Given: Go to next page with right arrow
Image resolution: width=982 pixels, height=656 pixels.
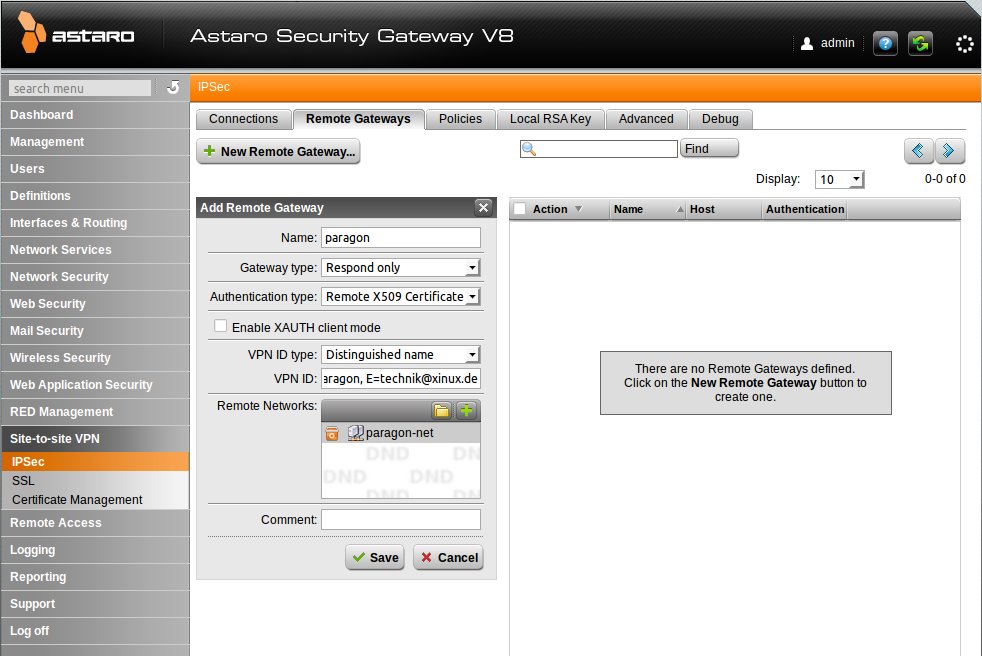Looking at the screenshot, I should [x=950, y=151].
